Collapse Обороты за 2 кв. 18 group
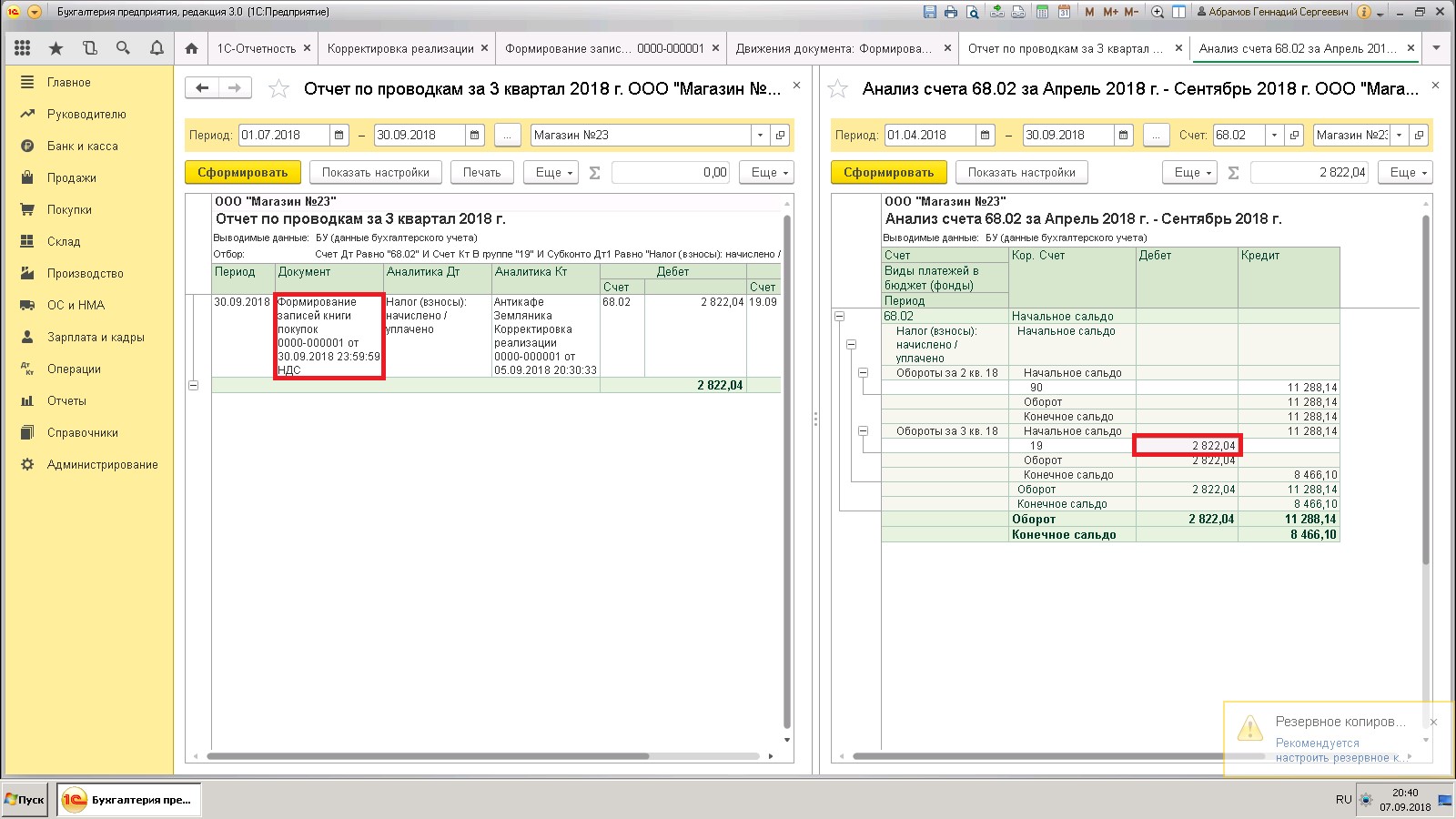 coord(863,373)
